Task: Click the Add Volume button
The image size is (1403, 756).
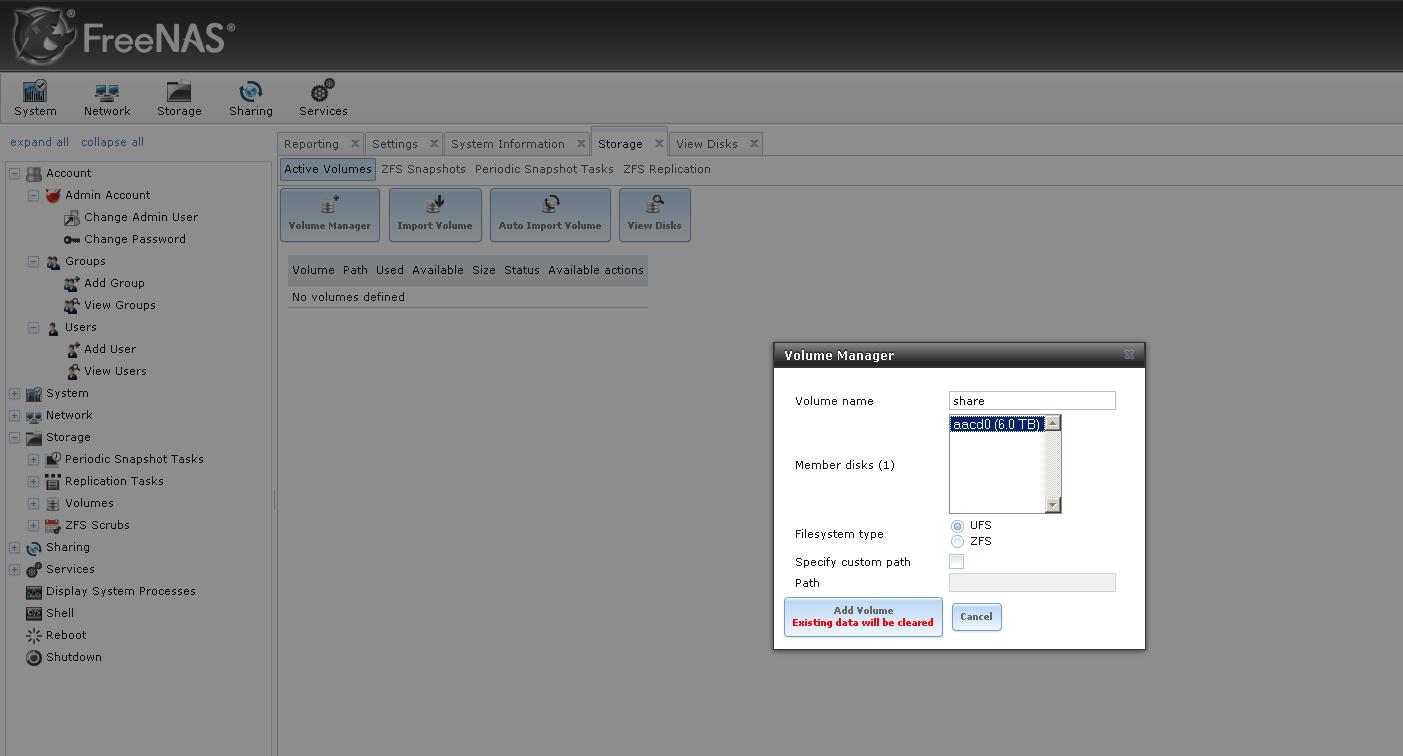Action: coord(863,616)
